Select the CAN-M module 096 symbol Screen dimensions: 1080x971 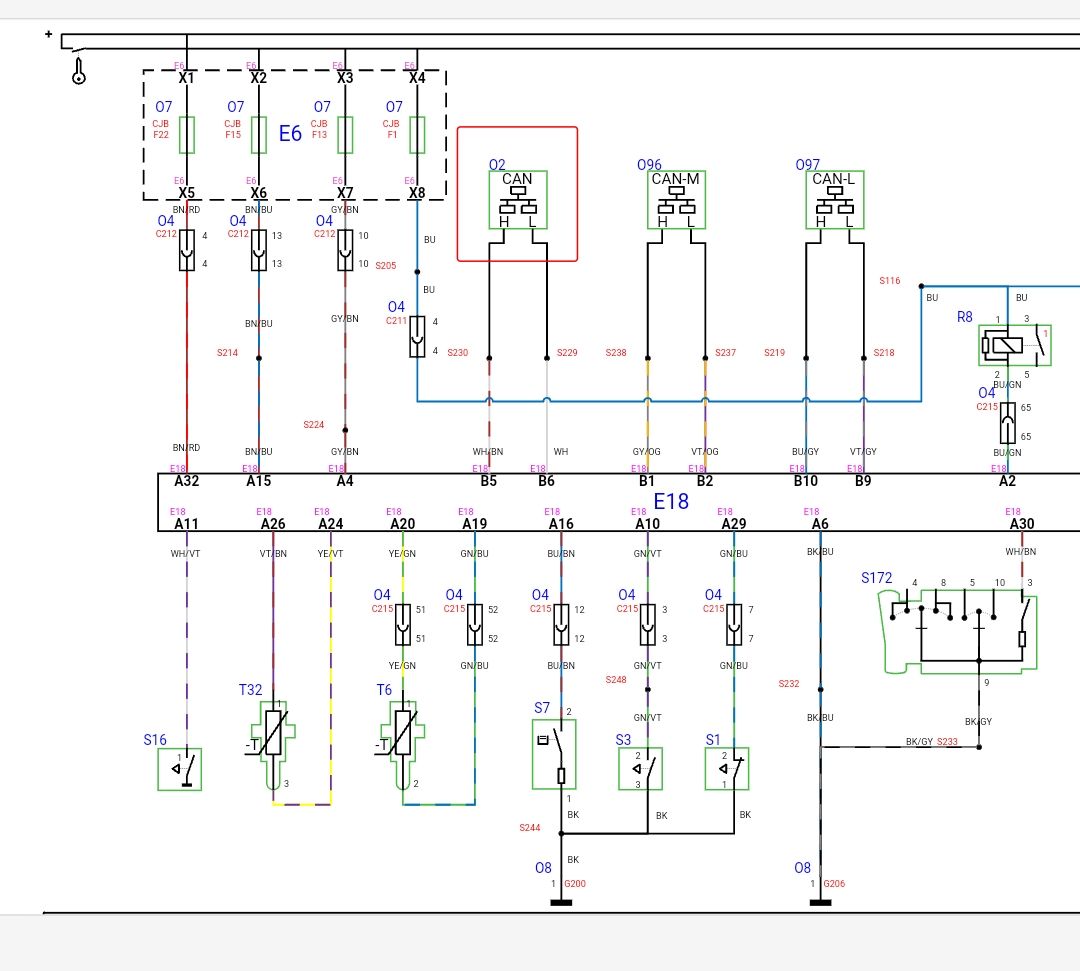pos(676,200)
